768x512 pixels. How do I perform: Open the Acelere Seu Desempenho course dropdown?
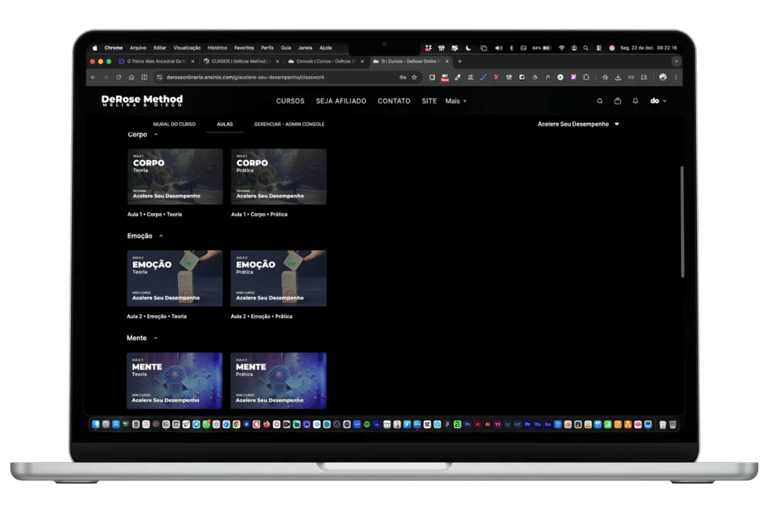pyautogui.click(x=578, y=124)
